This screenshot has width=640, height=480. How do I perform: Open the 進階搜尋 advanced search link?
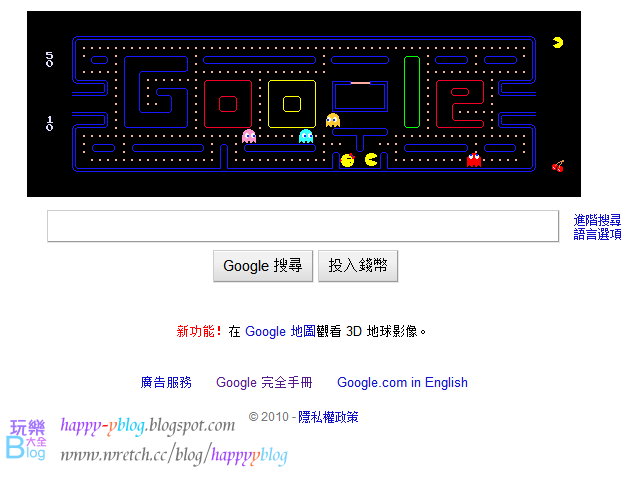click(597, 220)
